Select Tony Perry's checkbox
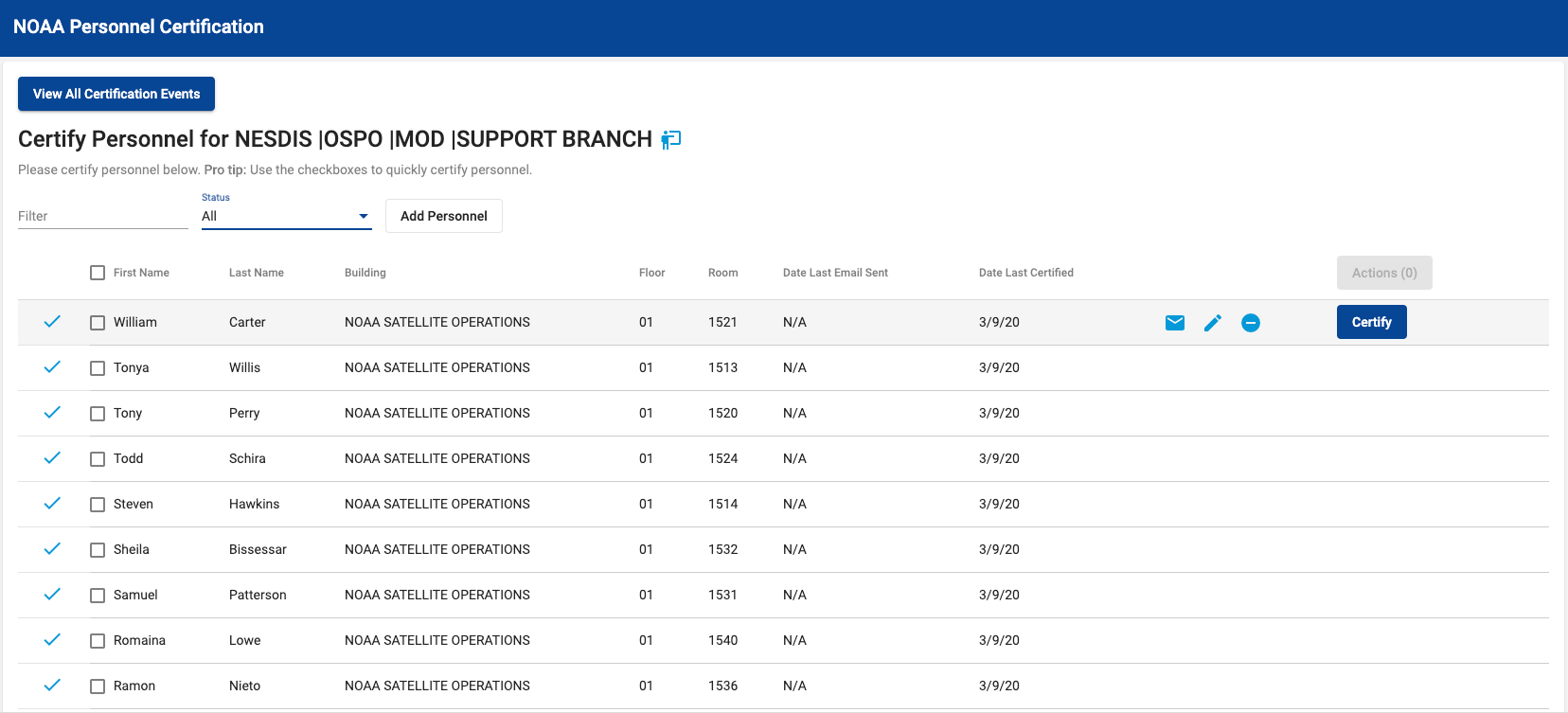1568x713 pixels. [98, 414]
